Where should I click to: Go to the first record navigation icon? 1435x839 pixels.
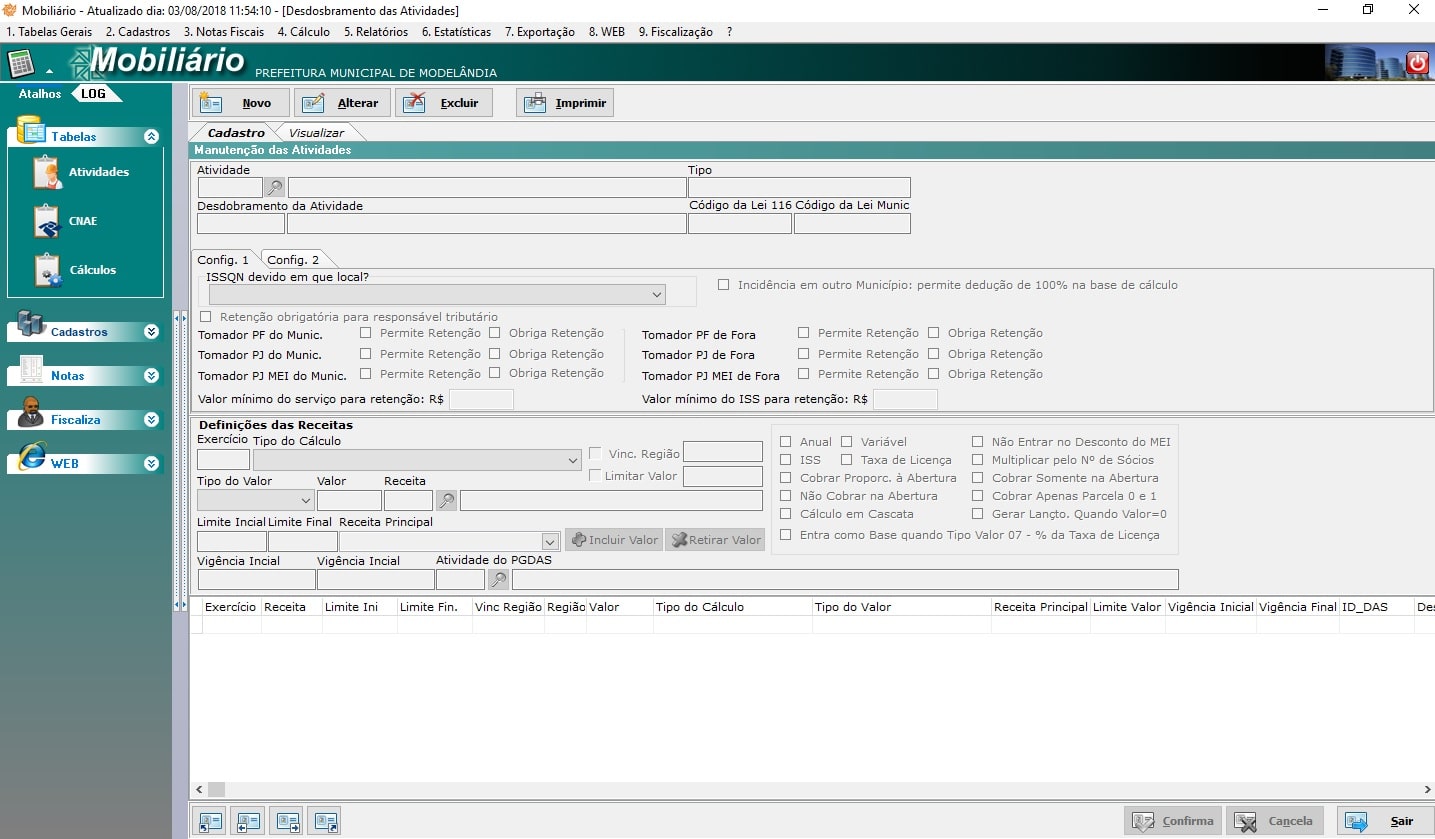coord(210,822)
